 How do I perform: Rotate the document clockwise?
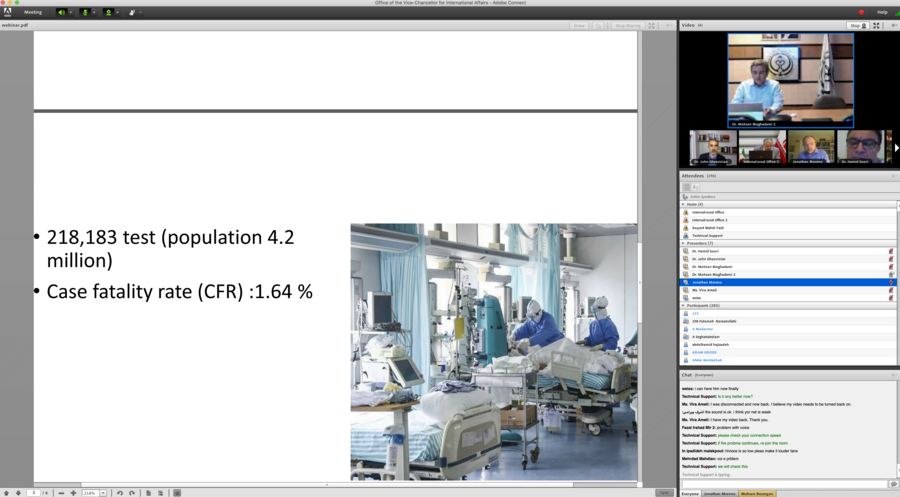132,493
